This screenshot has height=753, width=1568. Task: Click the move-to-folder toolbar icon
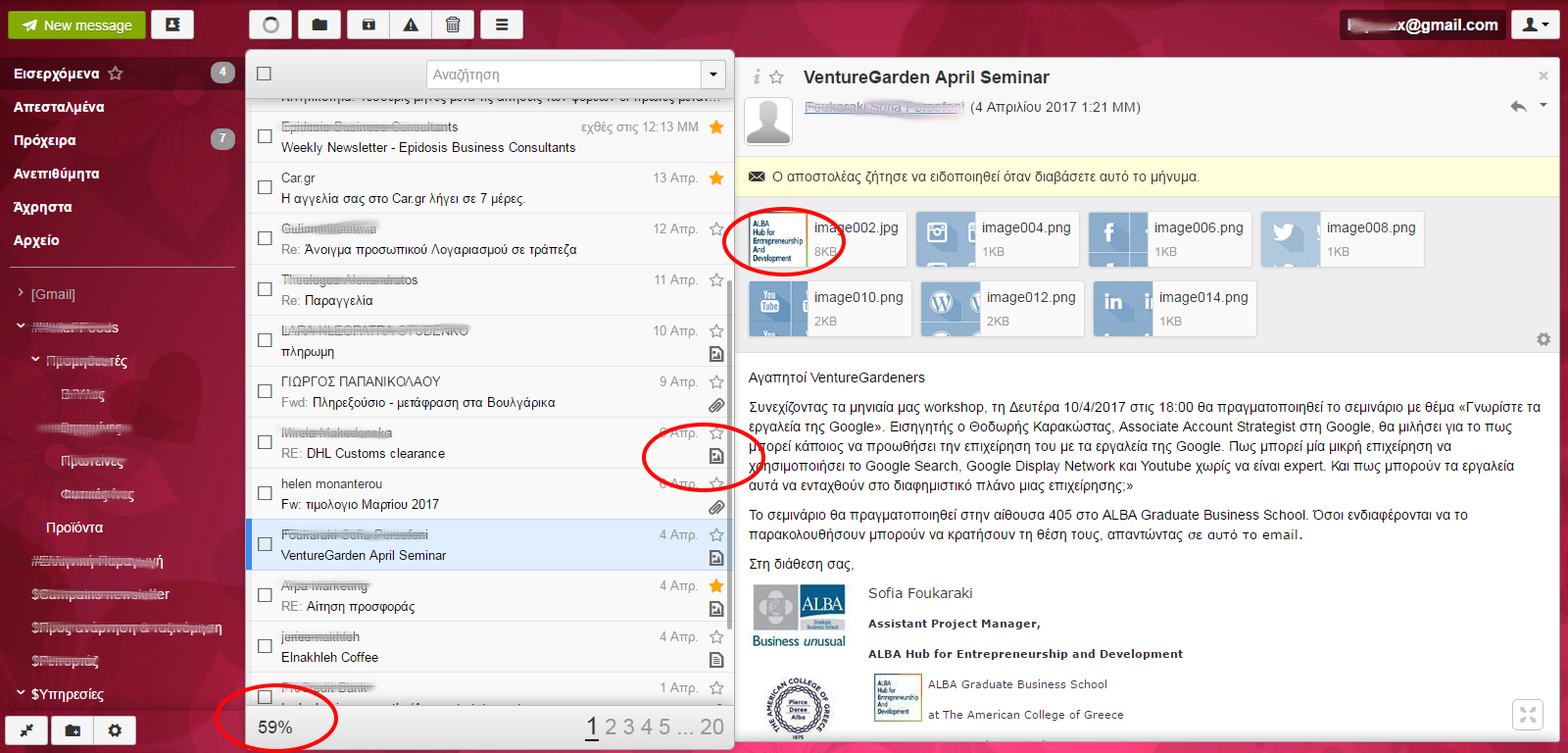(319, 25)
